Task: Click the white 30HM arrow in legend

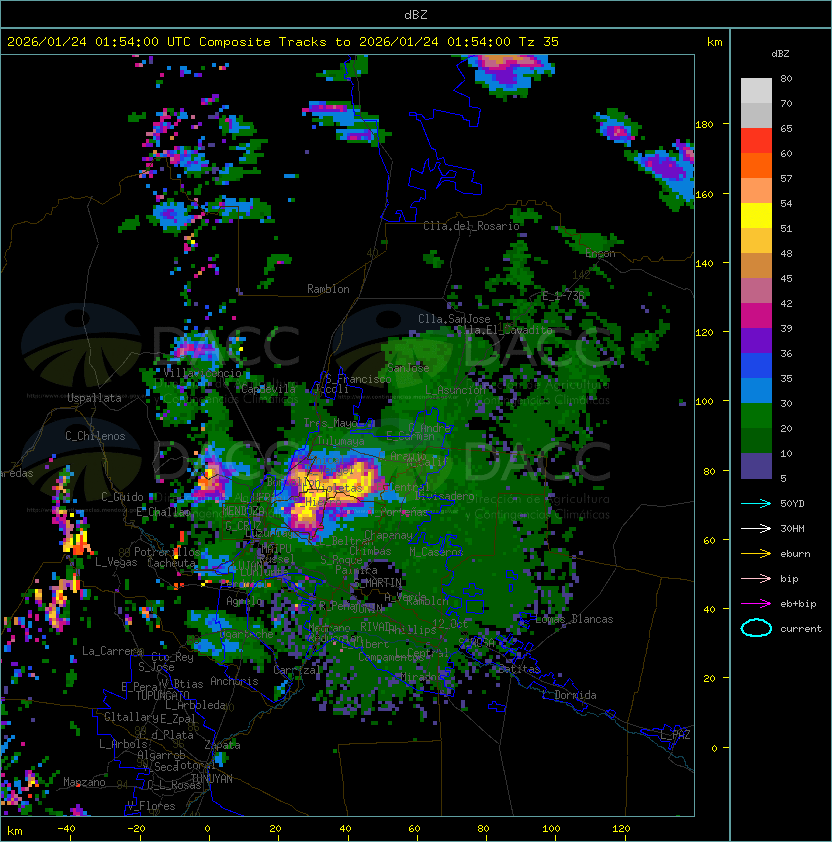Action: click(x=756, y=528)
